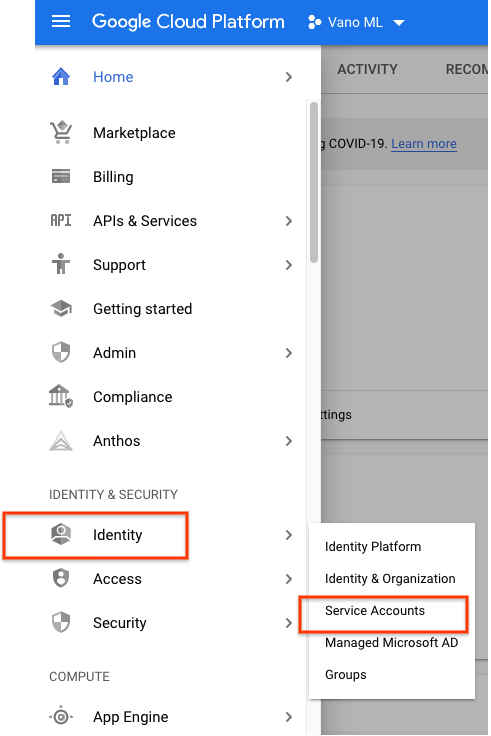Click the Support person icon

tap(61, 264)
